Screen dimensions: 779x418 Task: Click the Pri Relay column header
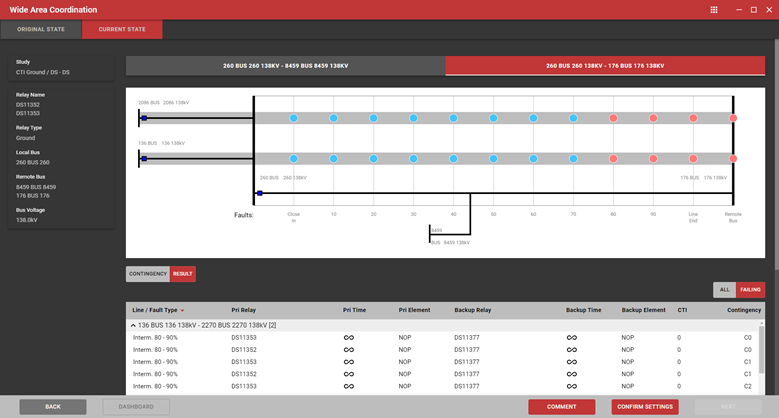[243, 310]
